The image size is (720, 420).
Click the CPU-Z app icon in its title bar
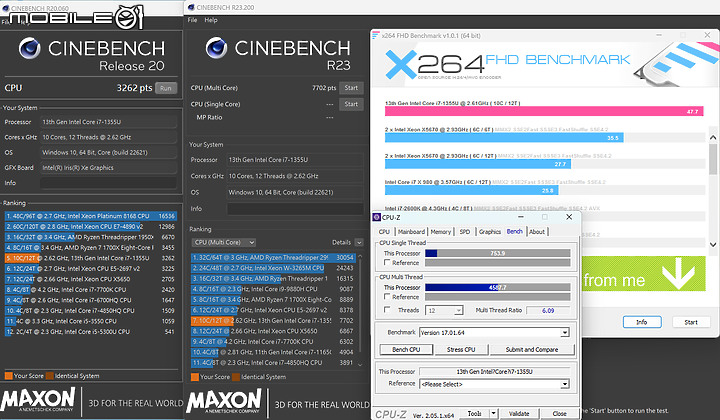pos(377,217)
